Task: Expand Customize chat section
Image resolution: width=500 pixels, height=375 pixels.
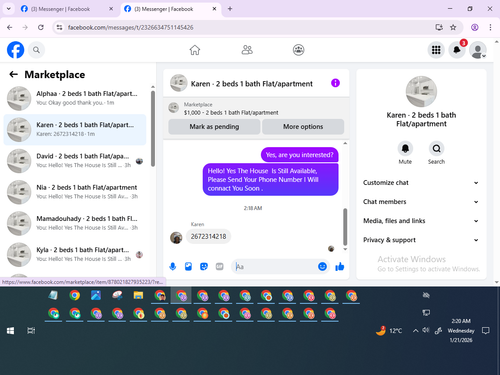Action: pyautogui.click(x=421, y=183)
